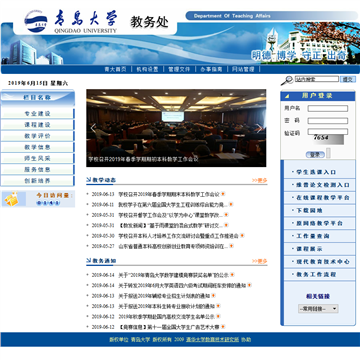360x360 pixels.
Task: Focus the 密码 input field
Action: [x=328, y=121]
